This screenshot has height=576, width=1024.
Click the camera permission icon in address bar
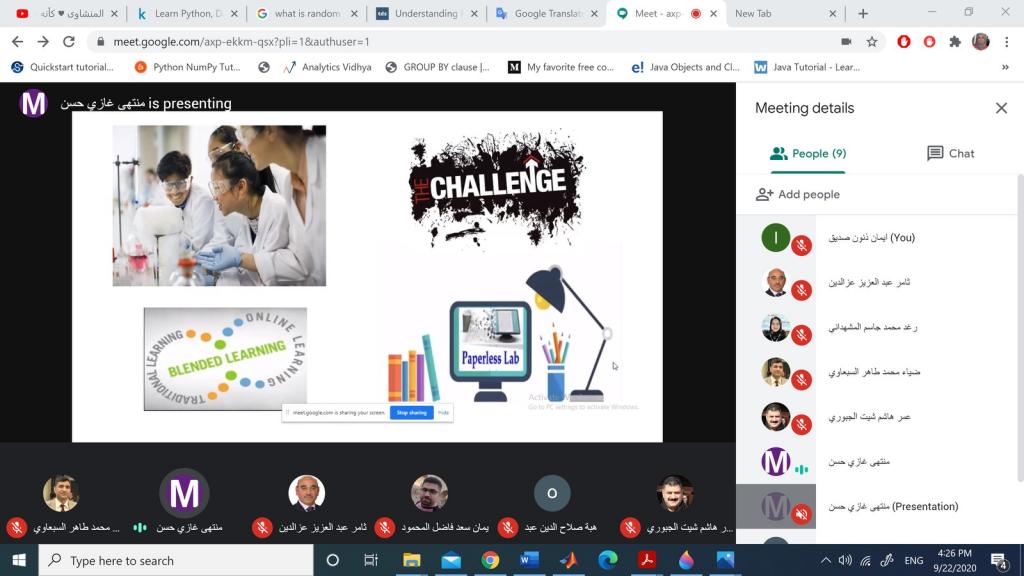tap(846, 42)
